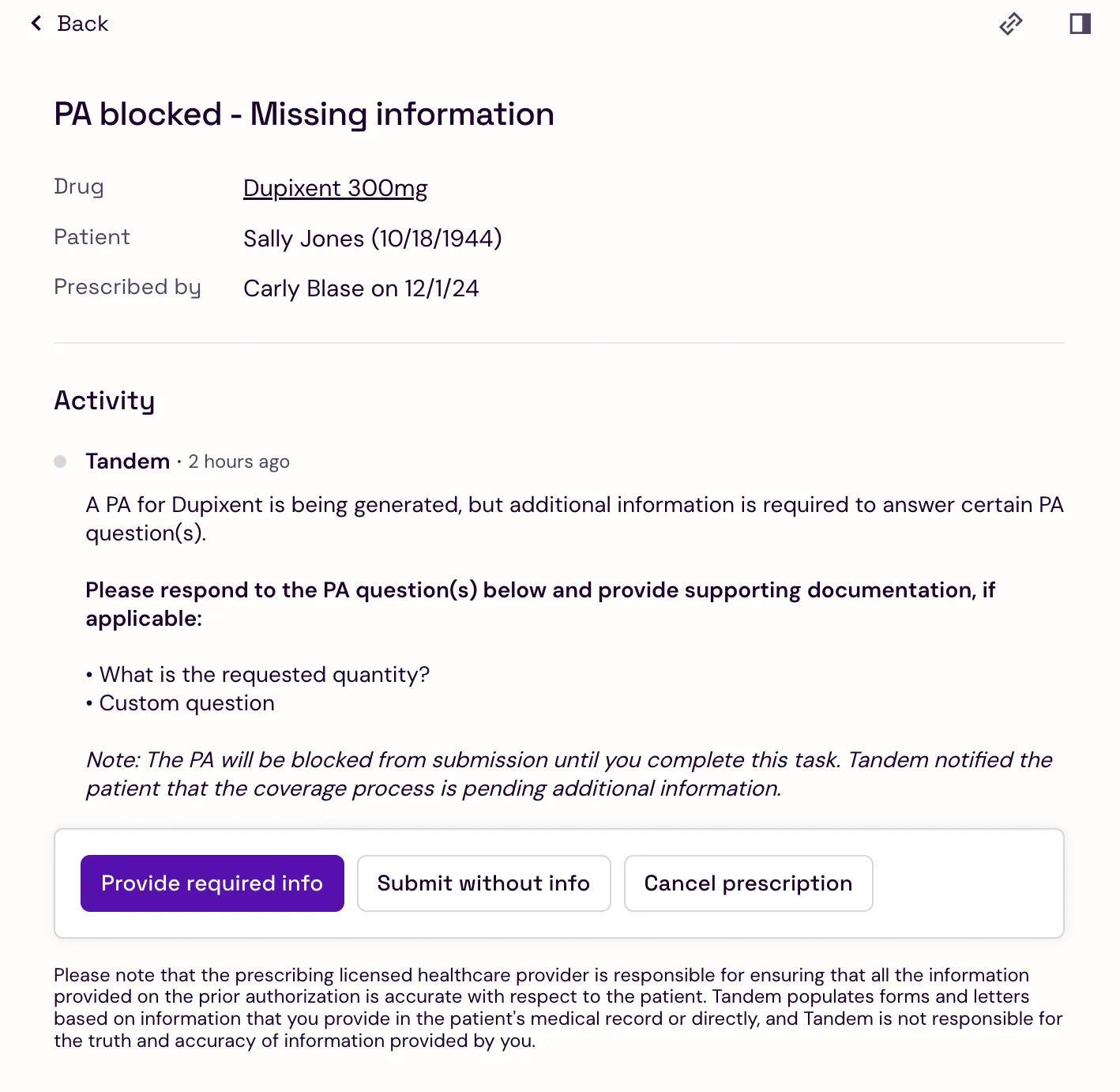Select the Tandem author name
1120x1092 pixels.
127,461
